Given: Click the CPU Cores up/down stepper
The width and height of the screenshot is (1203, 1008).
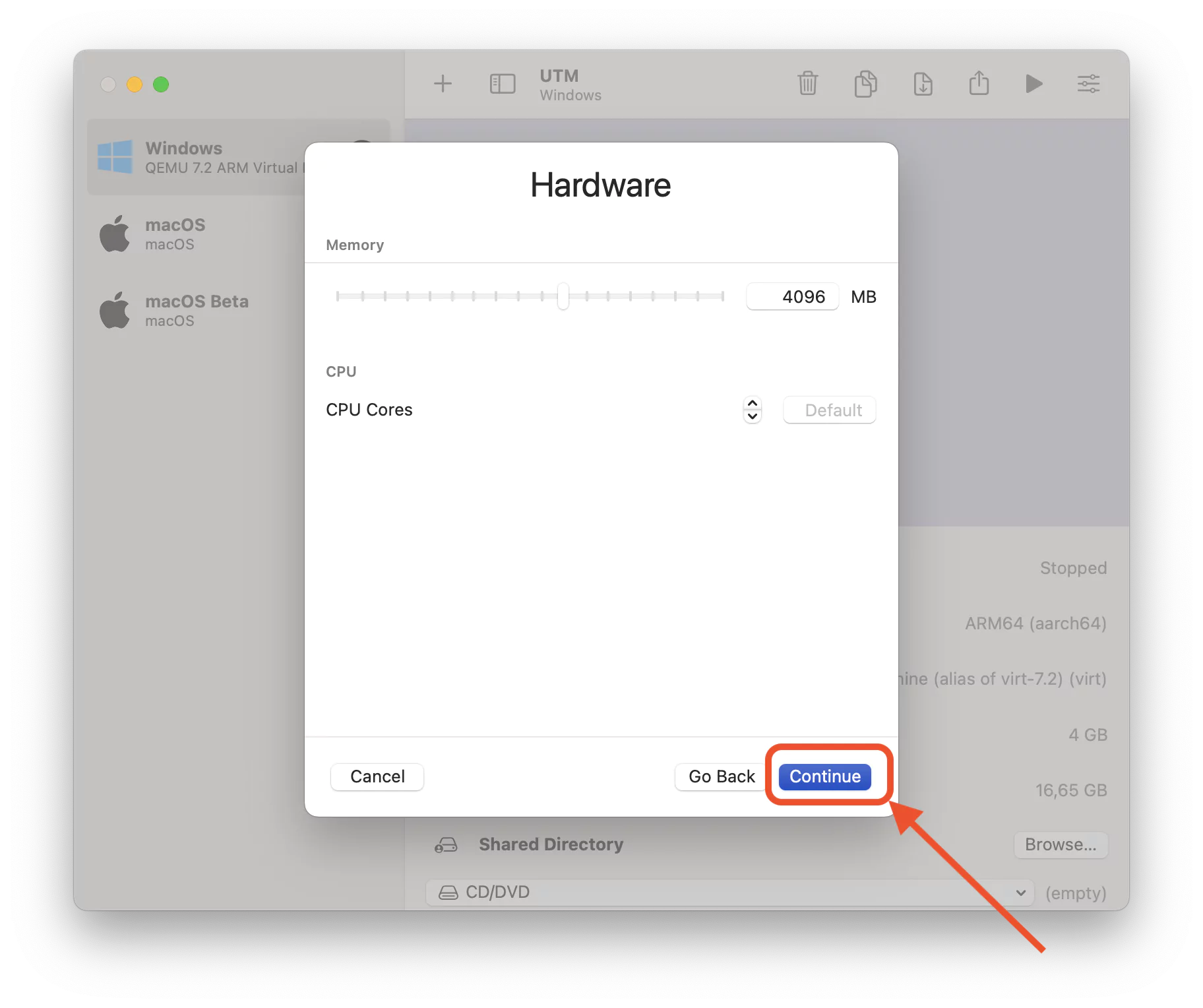Looking at the screenshot, I should pos(753,410).
